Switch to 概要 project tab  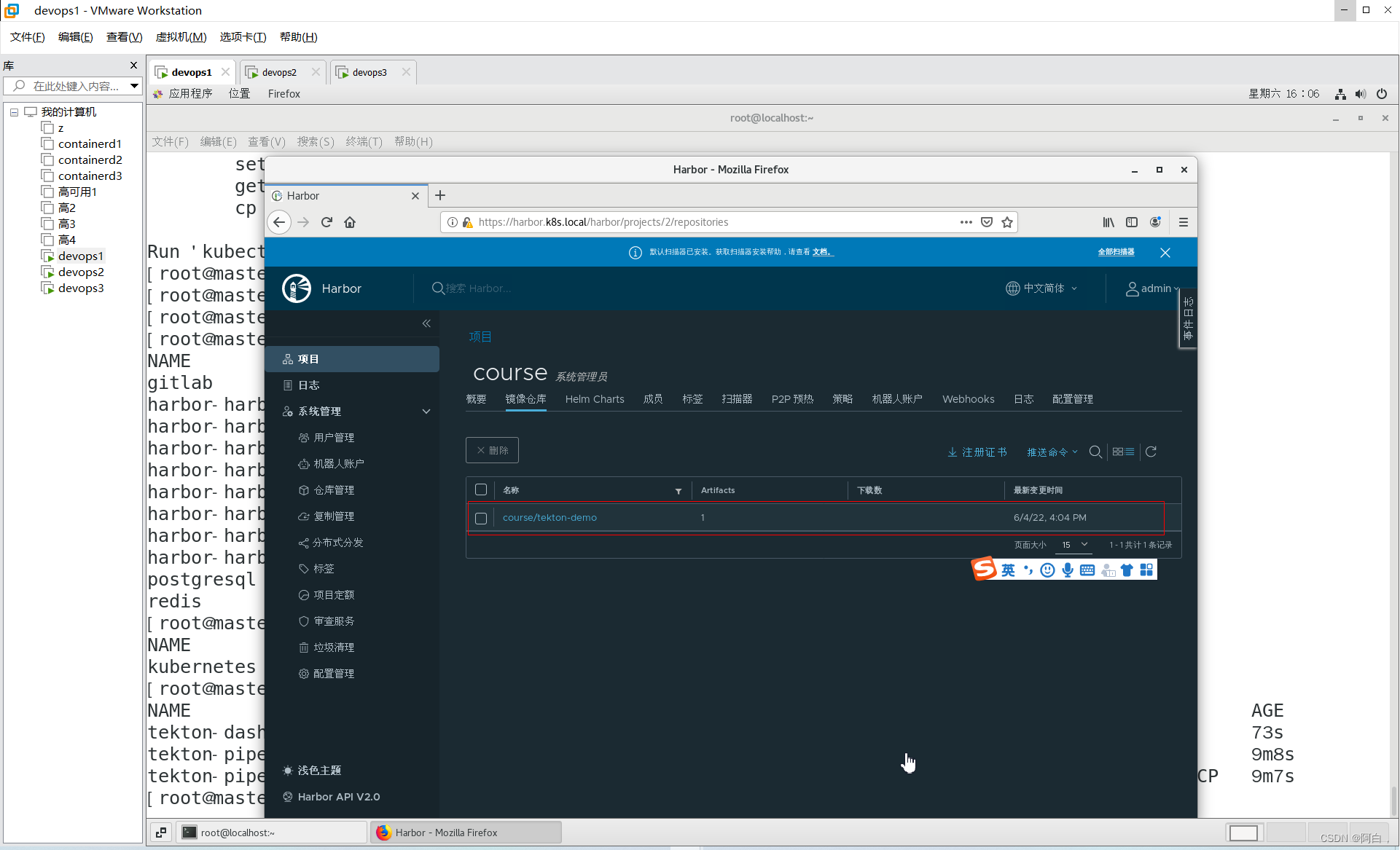pos(476,399)
